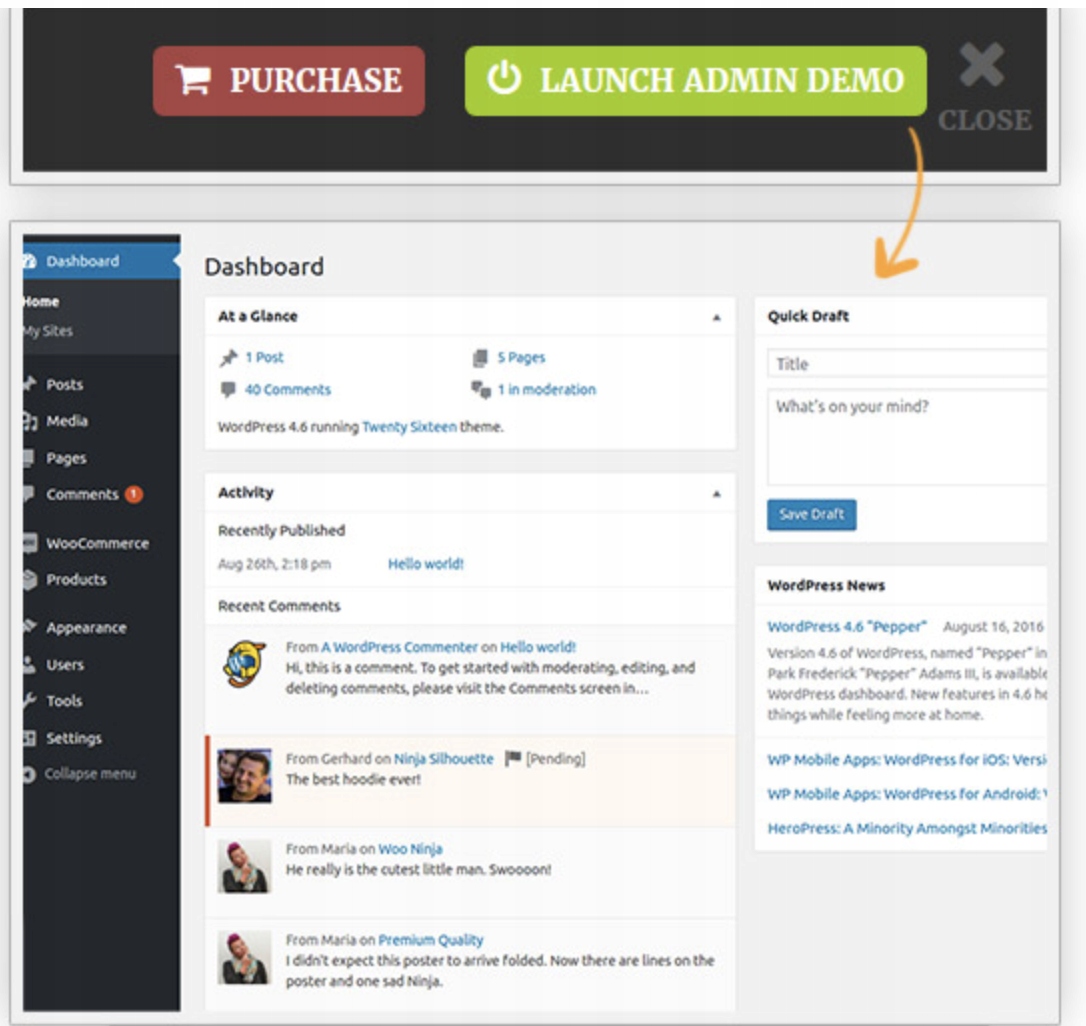Click the X close icon at top

click(982, 68)
